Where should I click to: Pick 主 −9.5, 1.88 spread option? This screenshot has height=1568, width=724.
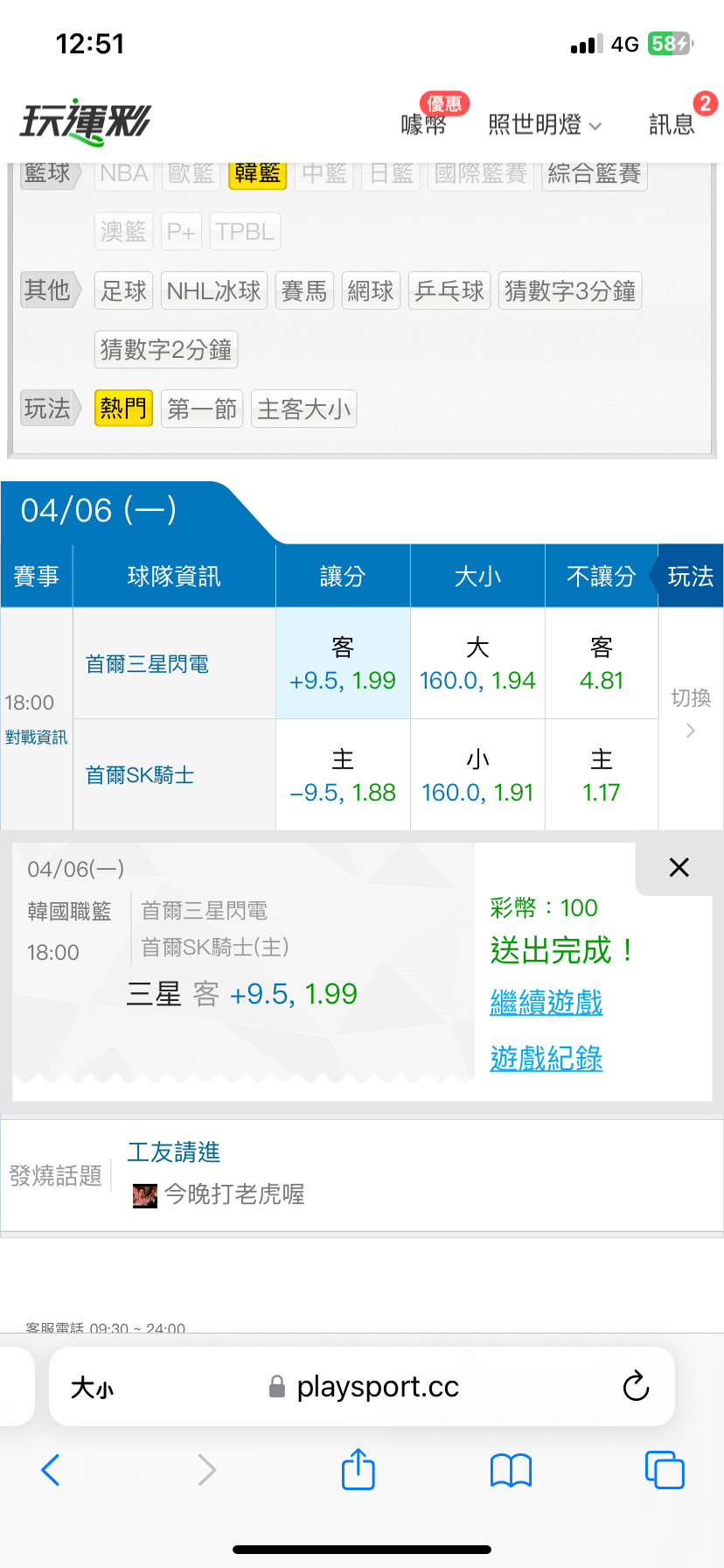pos(343,775)
